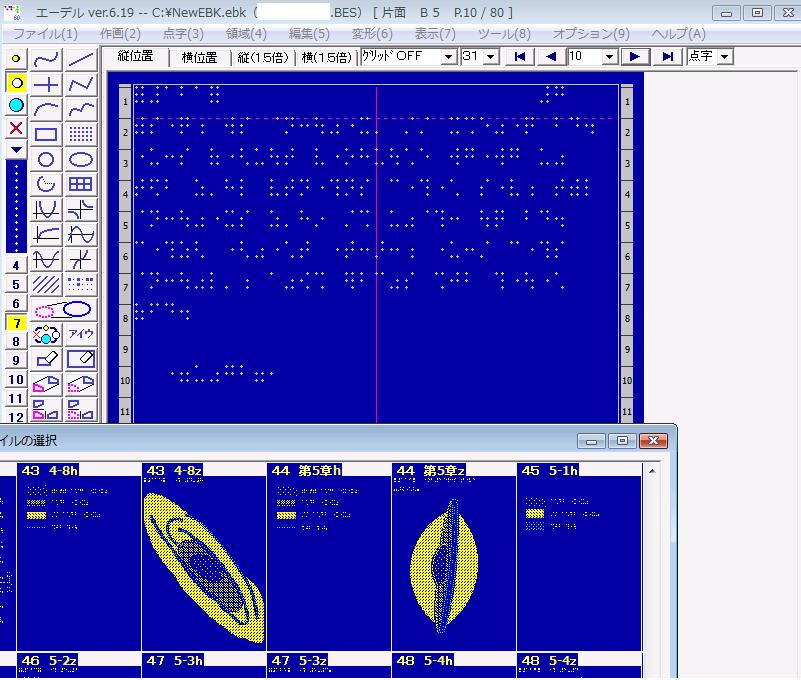
Task: Toggle the red X erase mode
Action: point(16,128)
